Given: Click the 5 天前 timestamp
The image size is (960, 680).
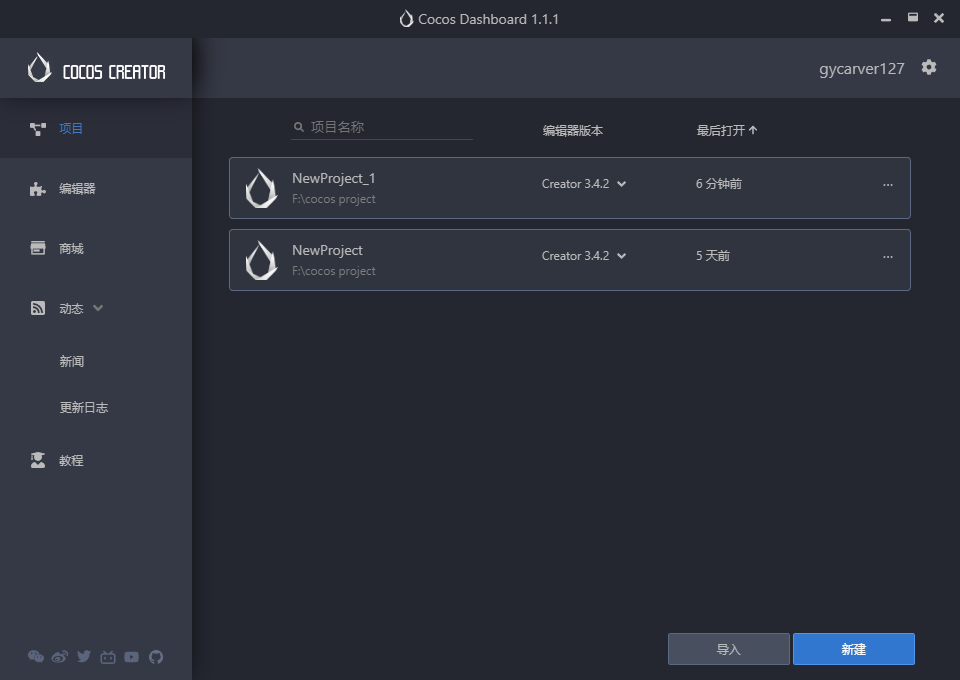Looking at the screenshot, I should (x=713, y=256).
